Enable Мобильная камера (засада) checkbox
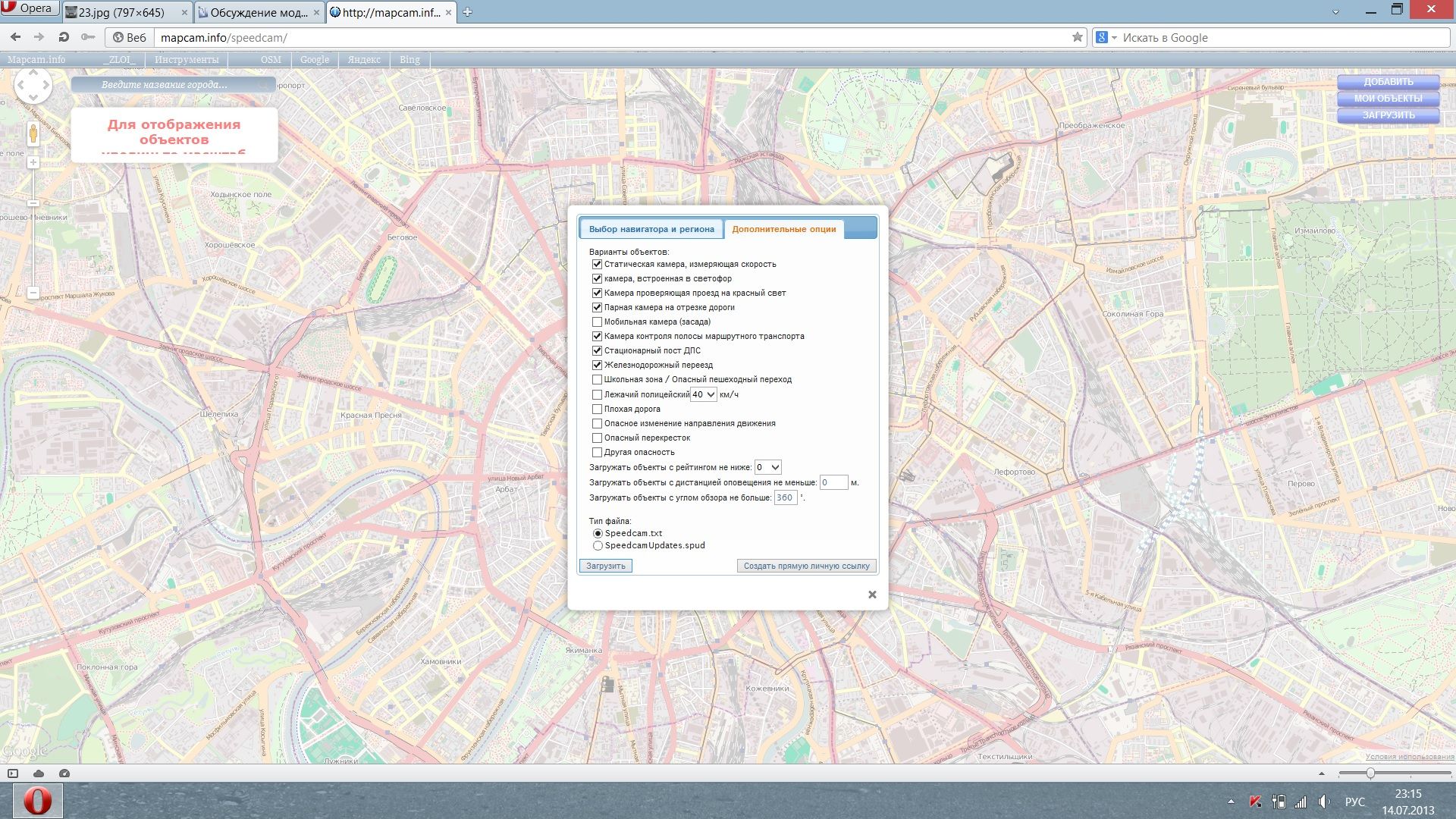 [x=597, y=322]
